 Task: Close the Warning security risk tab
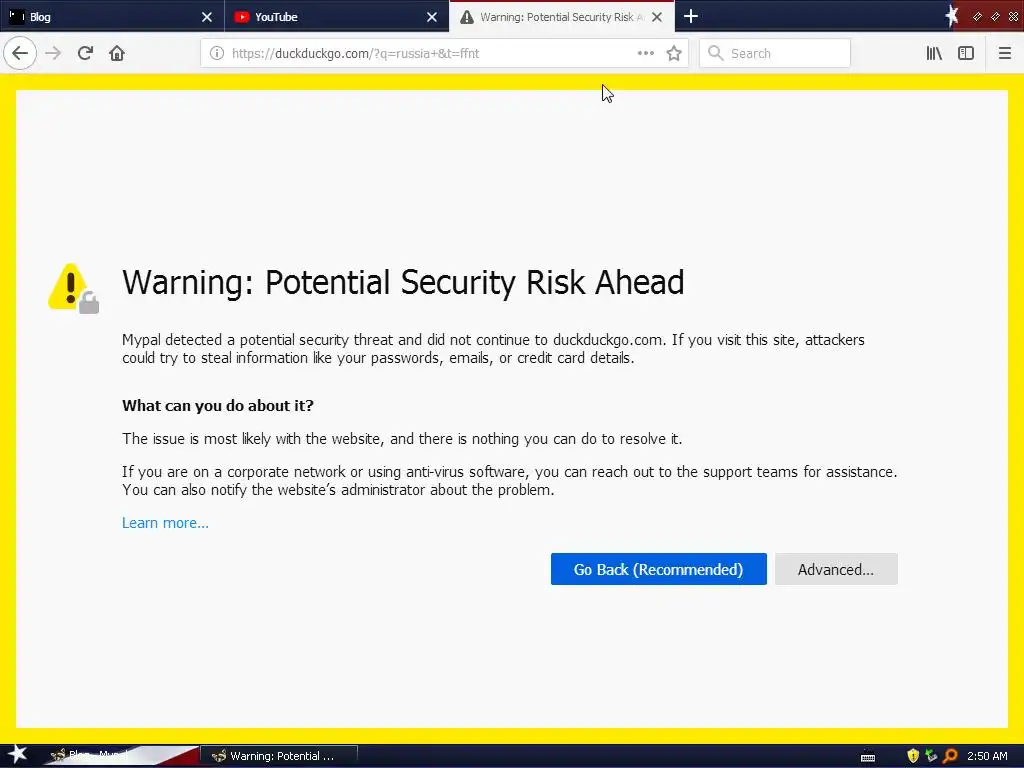point(657,17)
